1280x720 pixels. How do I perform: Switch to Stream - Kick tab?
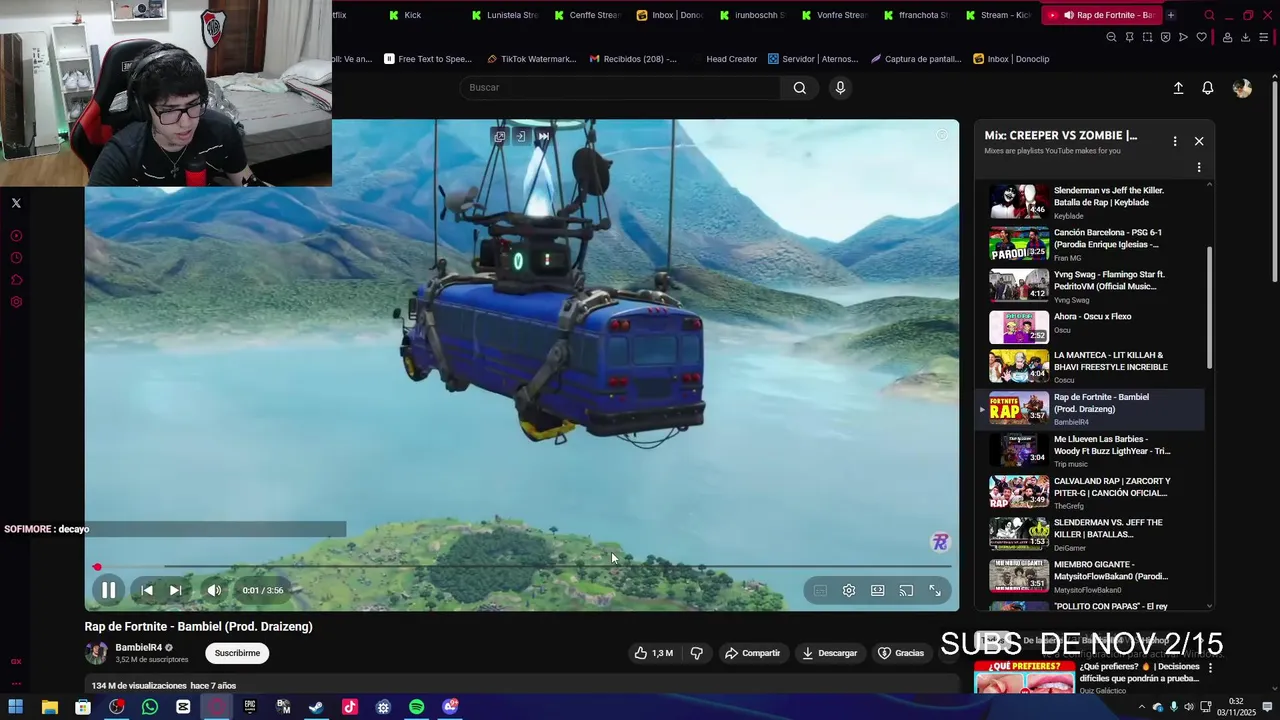[999, 15]
